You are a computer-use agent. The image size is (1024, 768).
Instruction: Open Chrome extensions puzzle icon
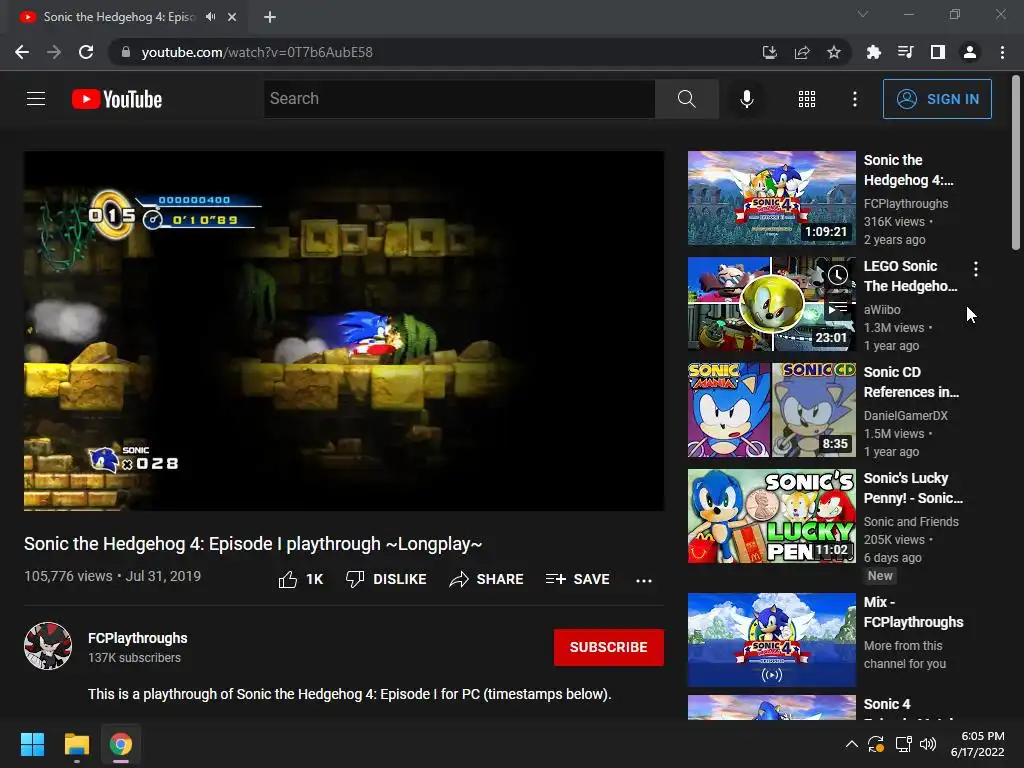[x=873, y=52]
